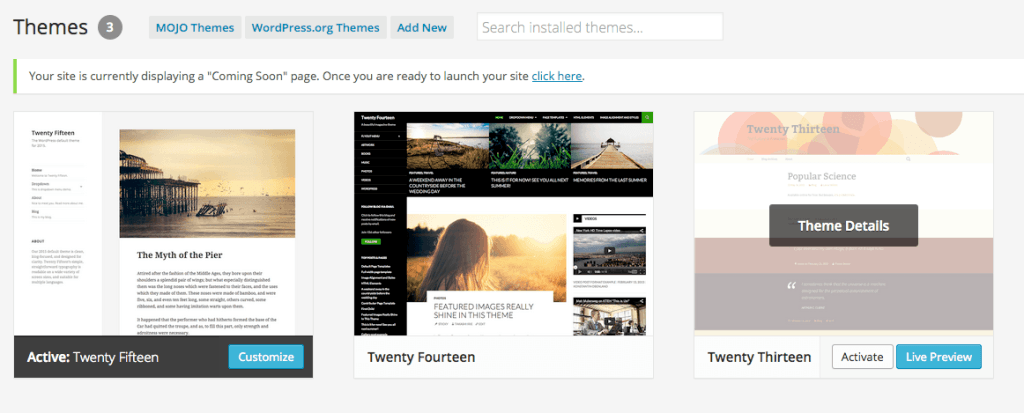Select the Twenty Fifteen theme screenshot
This screenshot has height=413, width=1024.
(x=163, y=223)
